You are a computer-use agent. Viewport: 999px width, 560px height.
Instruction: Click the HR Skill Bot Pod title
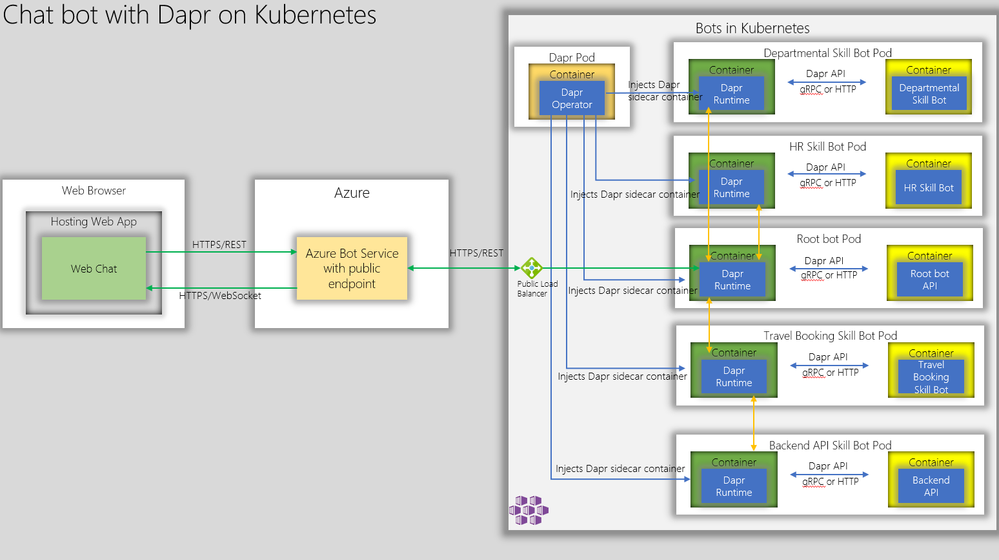click(x=828, y=147)
